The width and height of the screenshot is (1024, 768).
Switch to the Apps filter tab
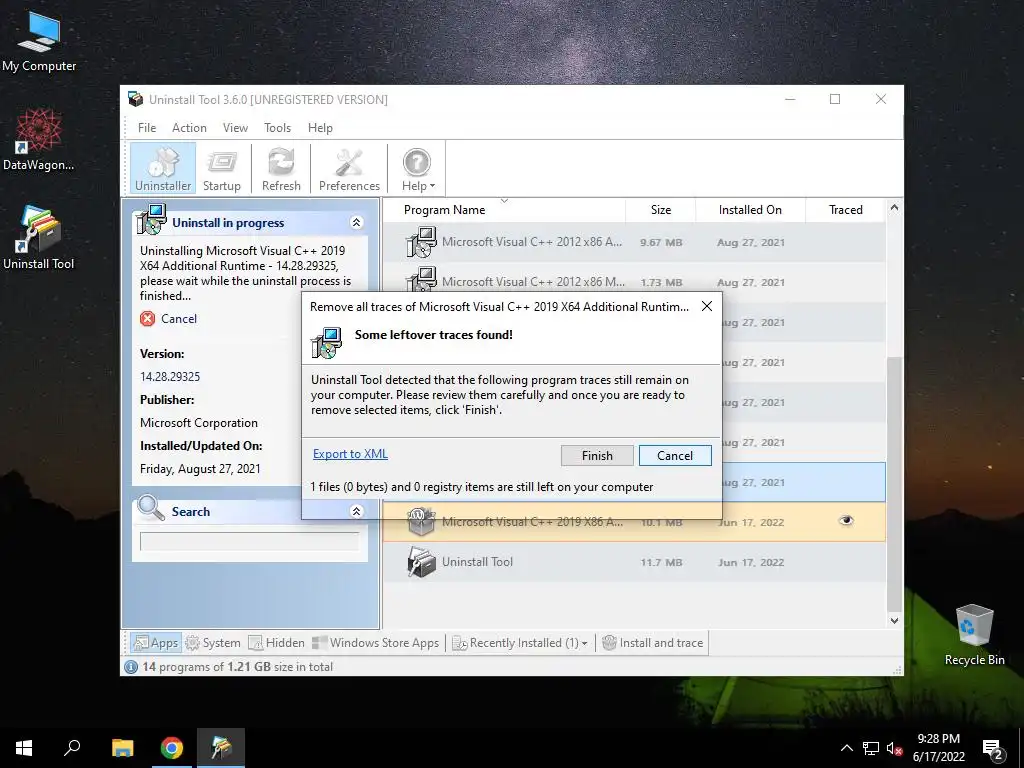(x=155, y=643)
